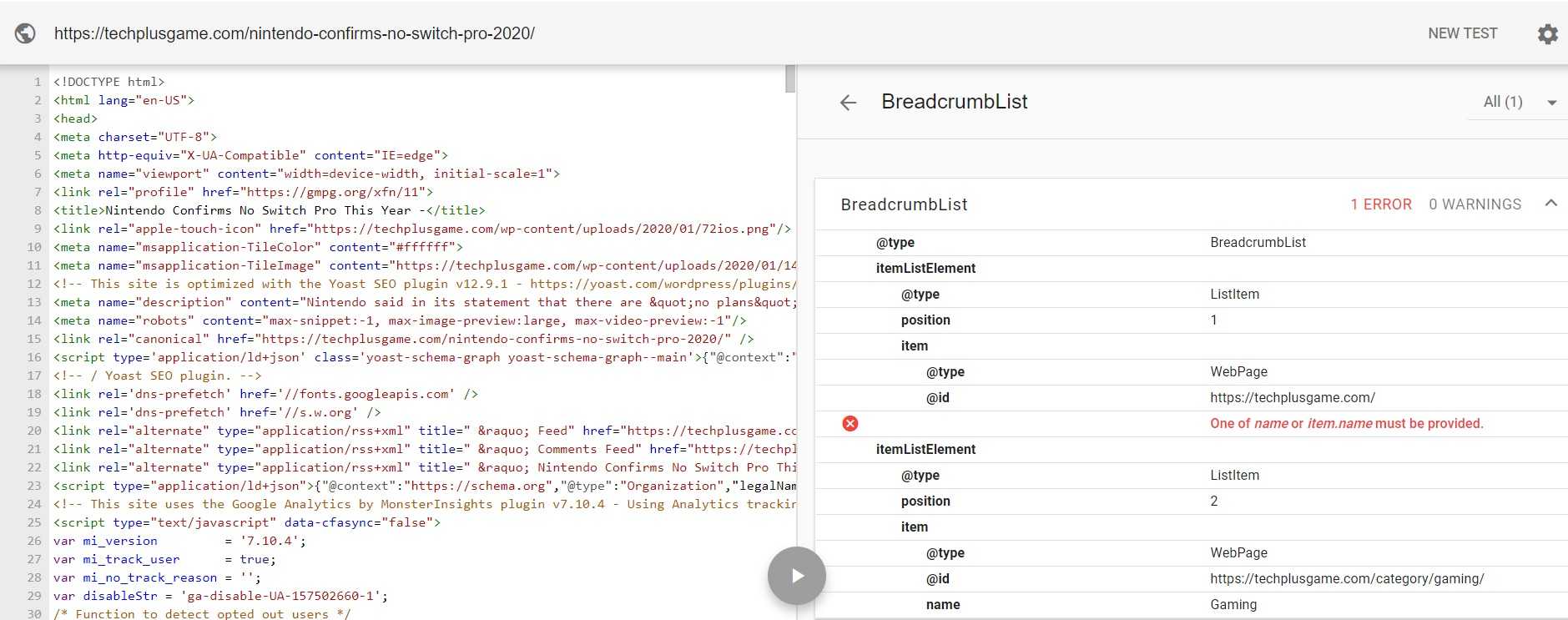
Task: Click the gmpg.org profile link line
Action: [x=243, y=192]
